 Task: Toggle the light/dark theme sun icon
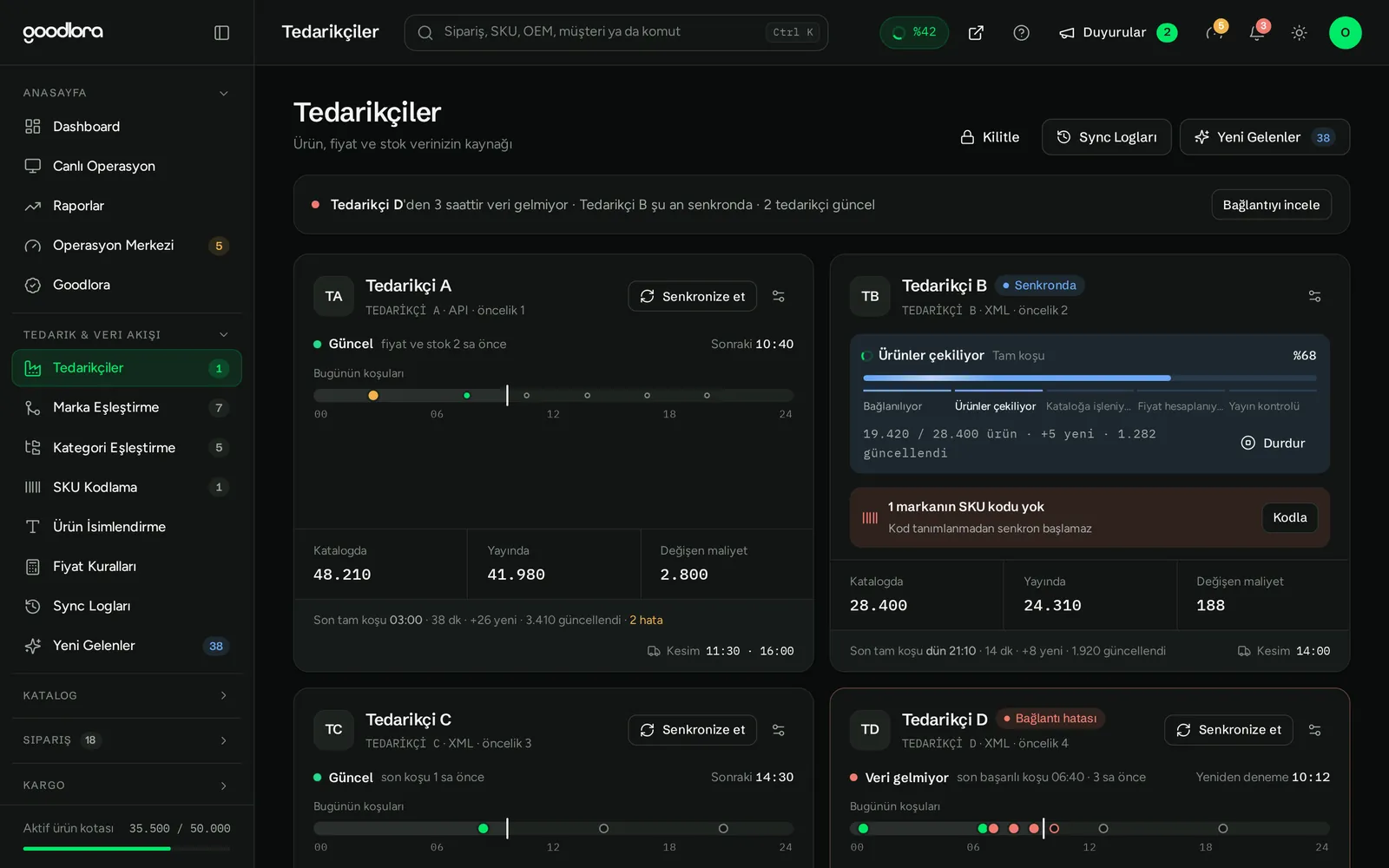click(1300, 33)
